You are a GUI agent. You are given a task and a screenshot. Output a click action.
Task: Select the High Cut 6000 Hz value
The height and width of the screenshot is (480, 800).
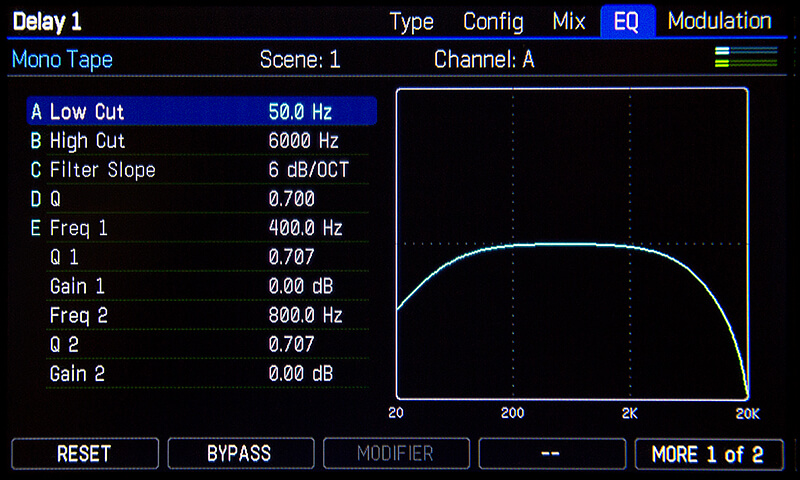[304, 141]
